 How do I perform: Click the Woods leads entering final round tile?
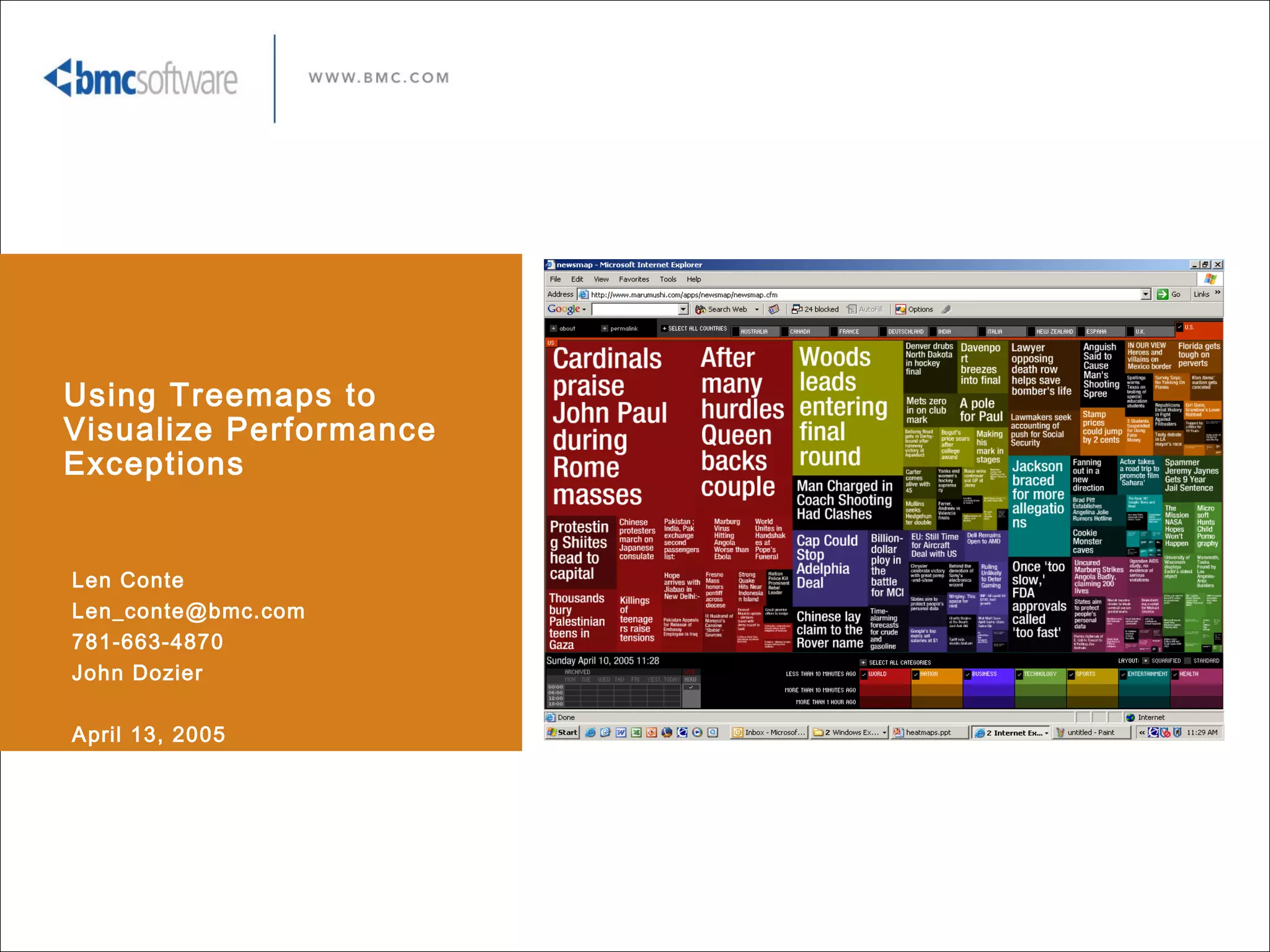[846, 407]
